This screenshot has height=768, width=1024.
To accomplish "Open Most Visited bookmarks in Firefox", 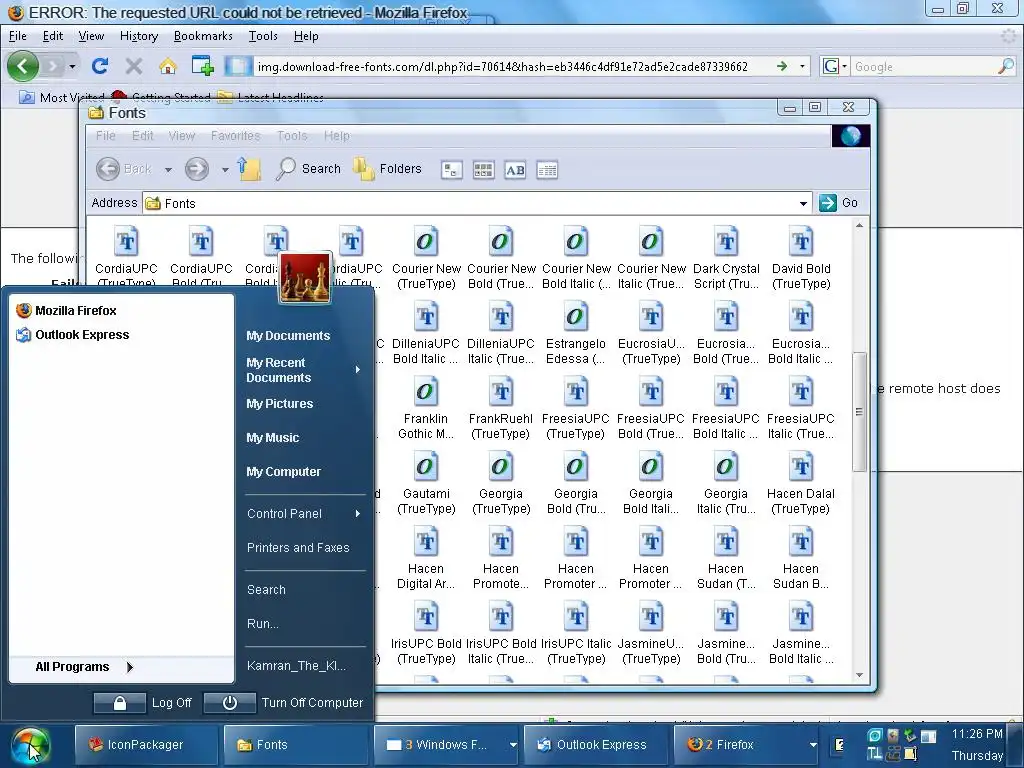I will click(x=63, y=97).
